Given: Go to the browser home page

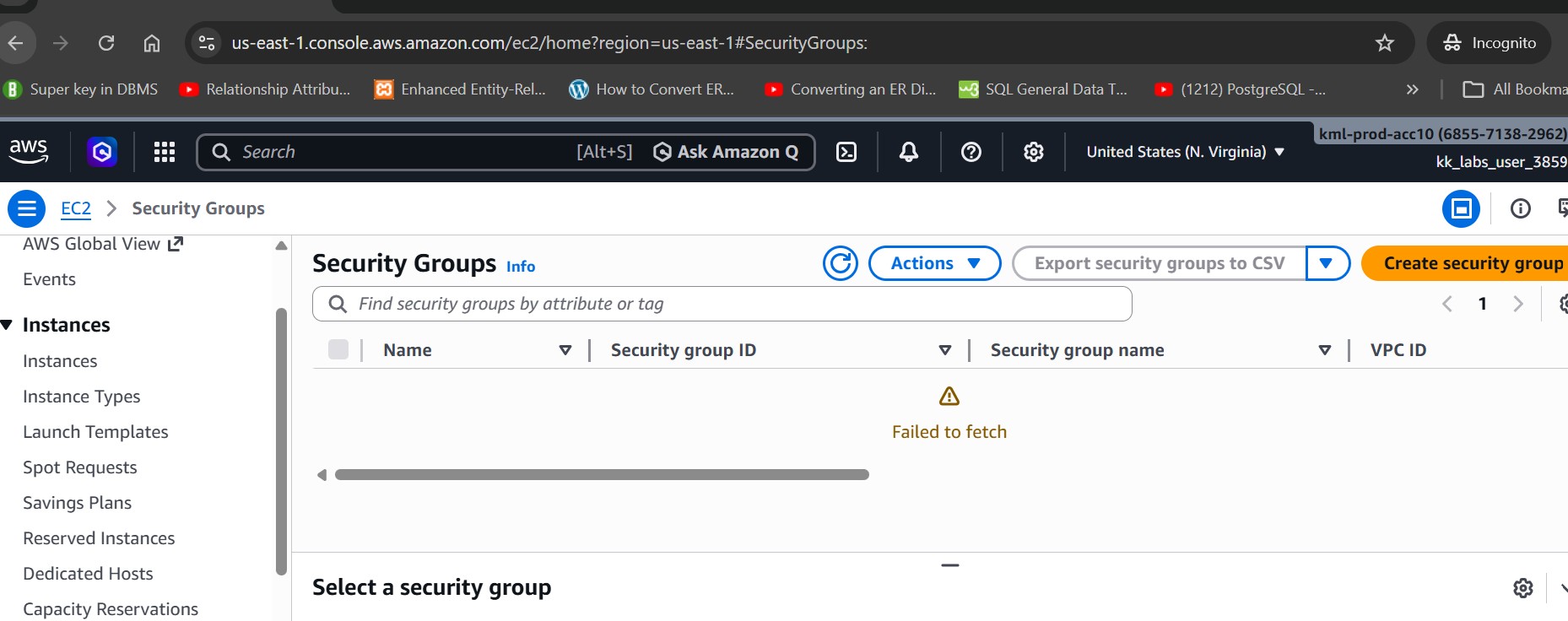Looking at the screenshot, I should 152,43.
